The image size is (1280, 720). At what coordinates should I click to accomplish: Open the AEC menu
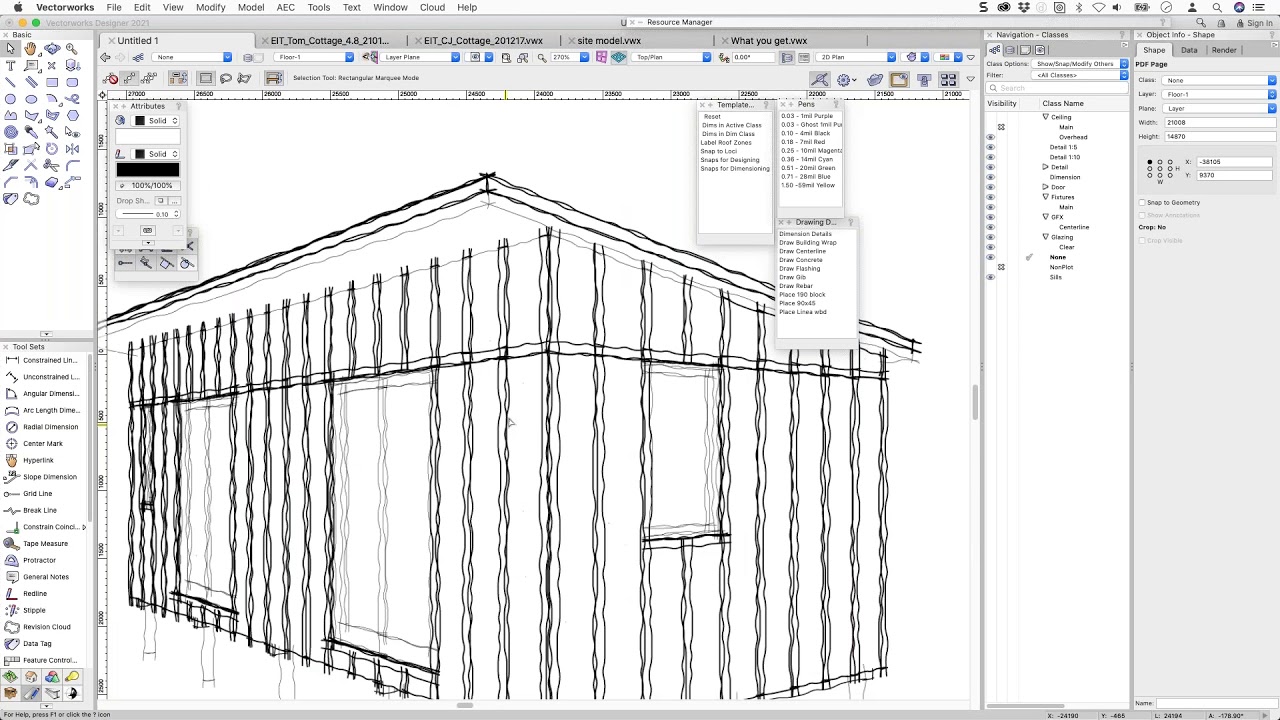coord(285,7)
